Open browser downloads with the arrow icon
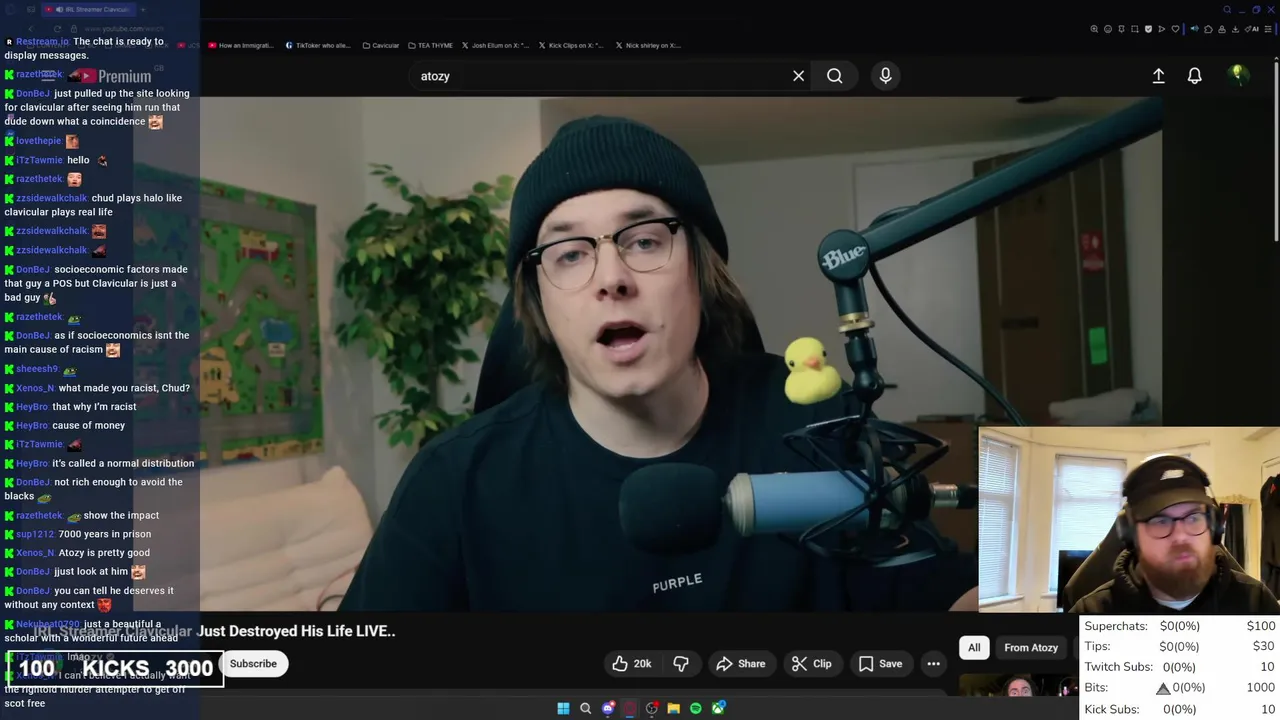Viewport: 1280px width, 720px height. click(1235, 29)
